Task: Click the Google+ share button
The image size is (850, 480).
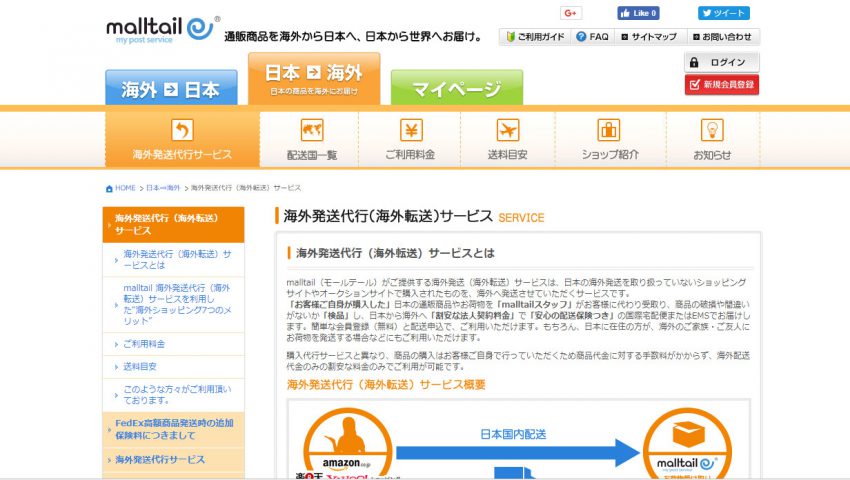Action: [x=571, y=13]
